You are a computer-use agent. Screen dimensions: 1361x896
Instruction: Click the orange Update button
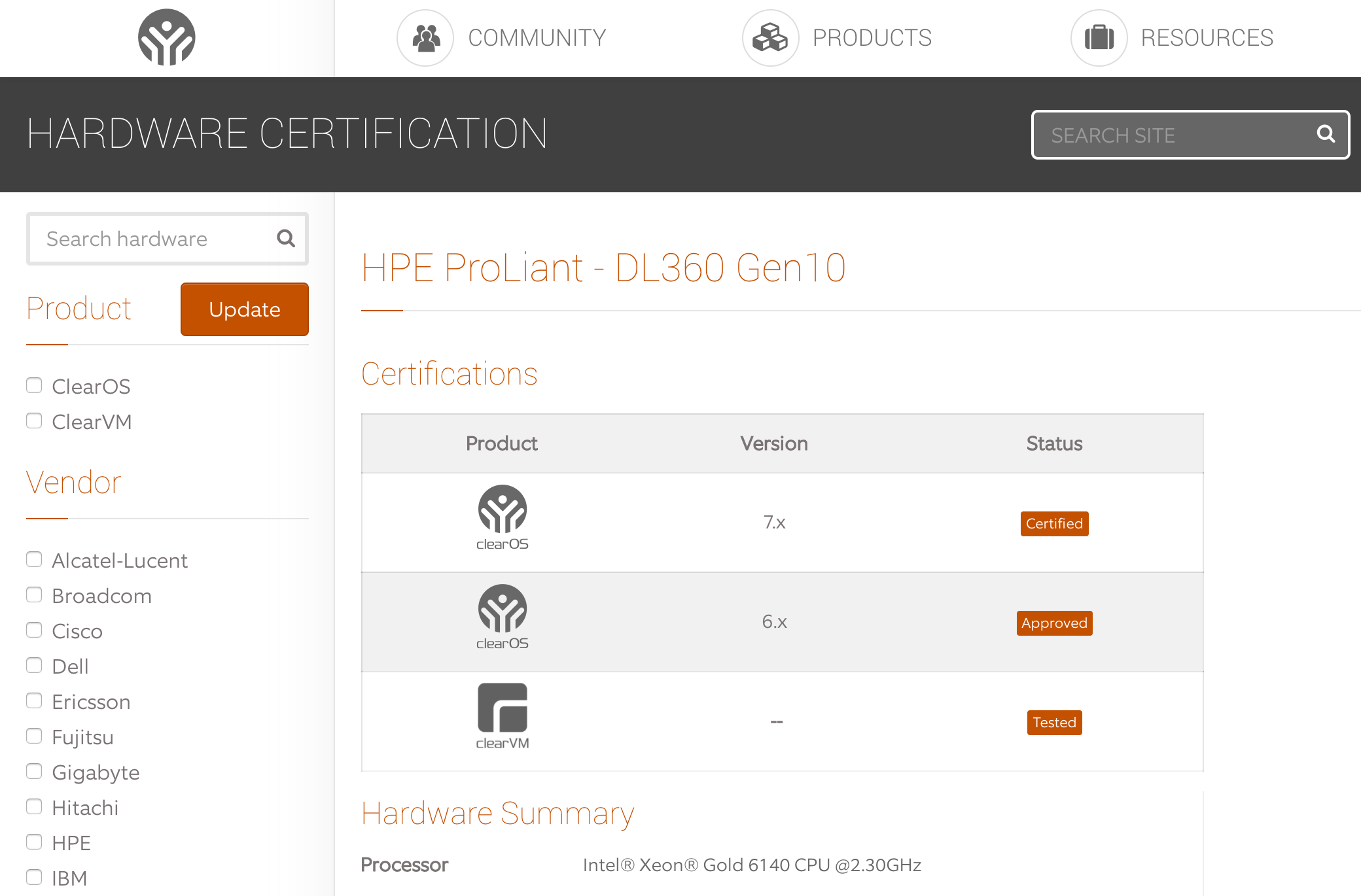click(x=245, y=309)
